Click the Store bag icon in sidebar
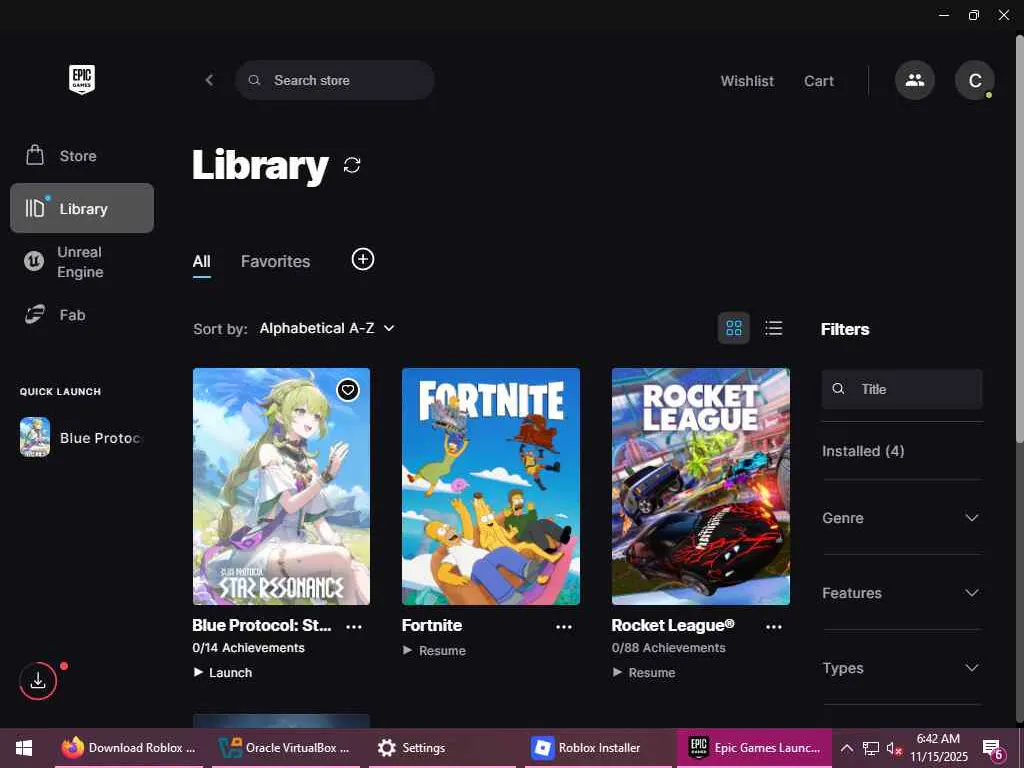1024x768 pixels. pos(35,155)
